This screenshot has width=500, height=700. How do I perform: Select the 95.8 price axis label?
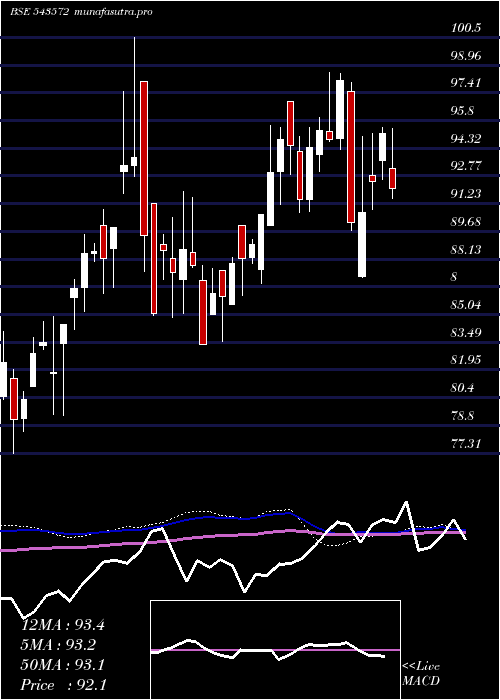tap(463, 111)
